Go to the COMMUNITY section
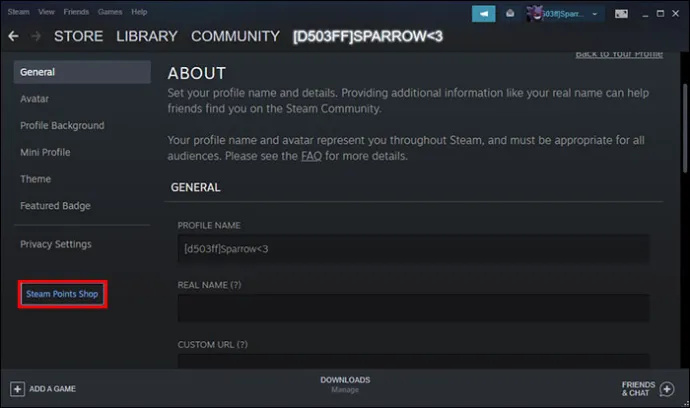690x408 pixels. point(235,36)
